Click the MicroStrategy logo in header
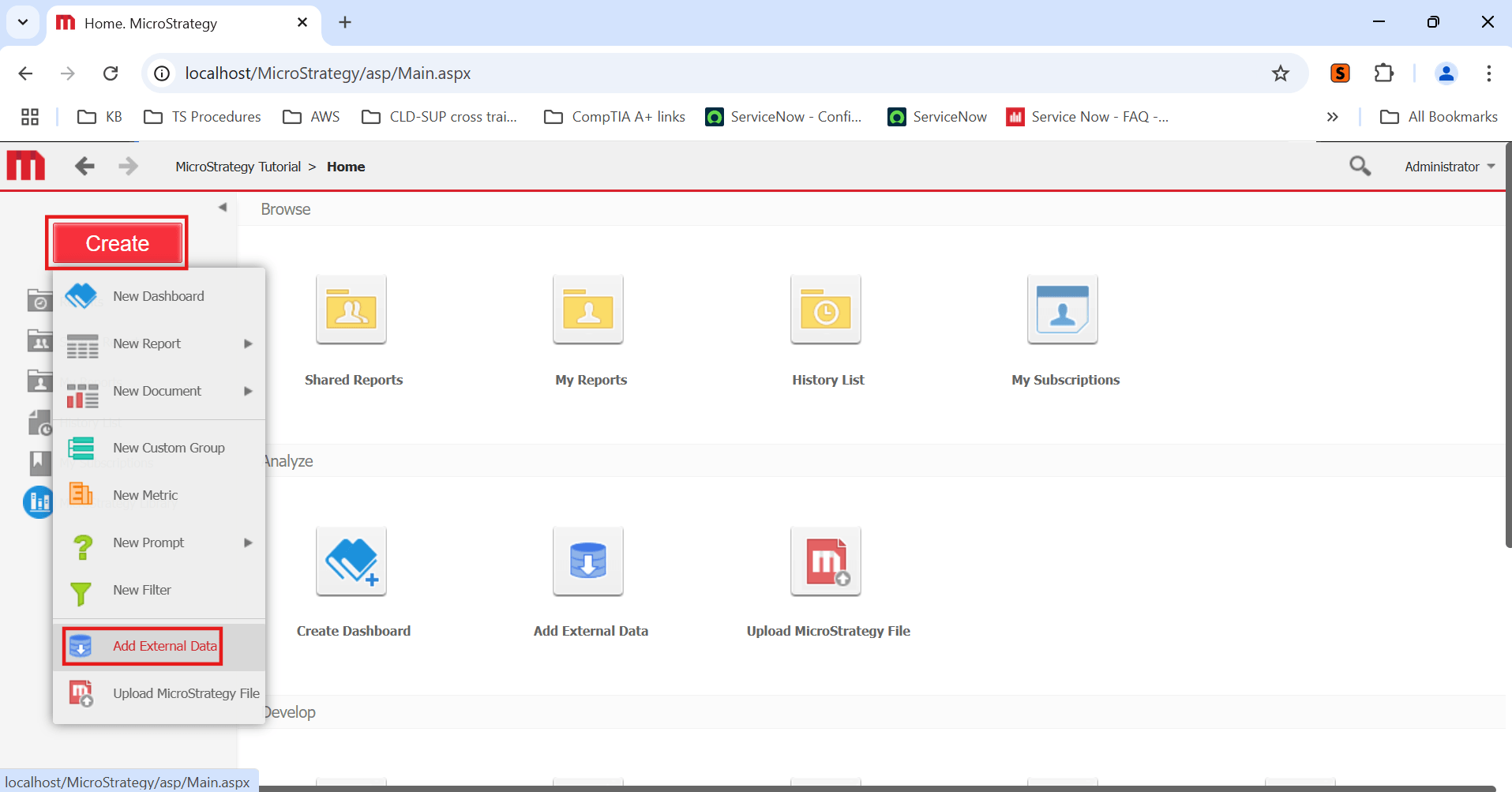The image size is (1512, 792). [x=26, y=166]
